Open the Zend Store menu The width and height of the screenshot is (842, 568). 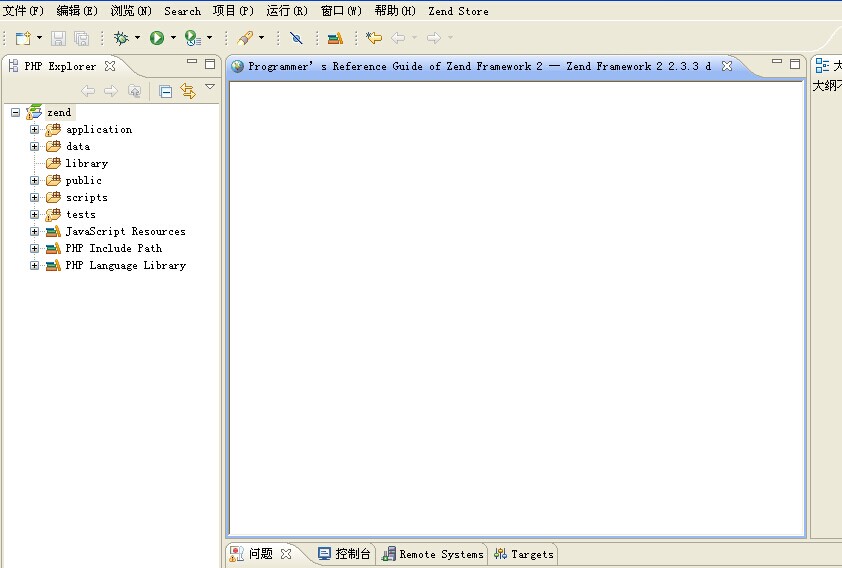pos(458,11)
